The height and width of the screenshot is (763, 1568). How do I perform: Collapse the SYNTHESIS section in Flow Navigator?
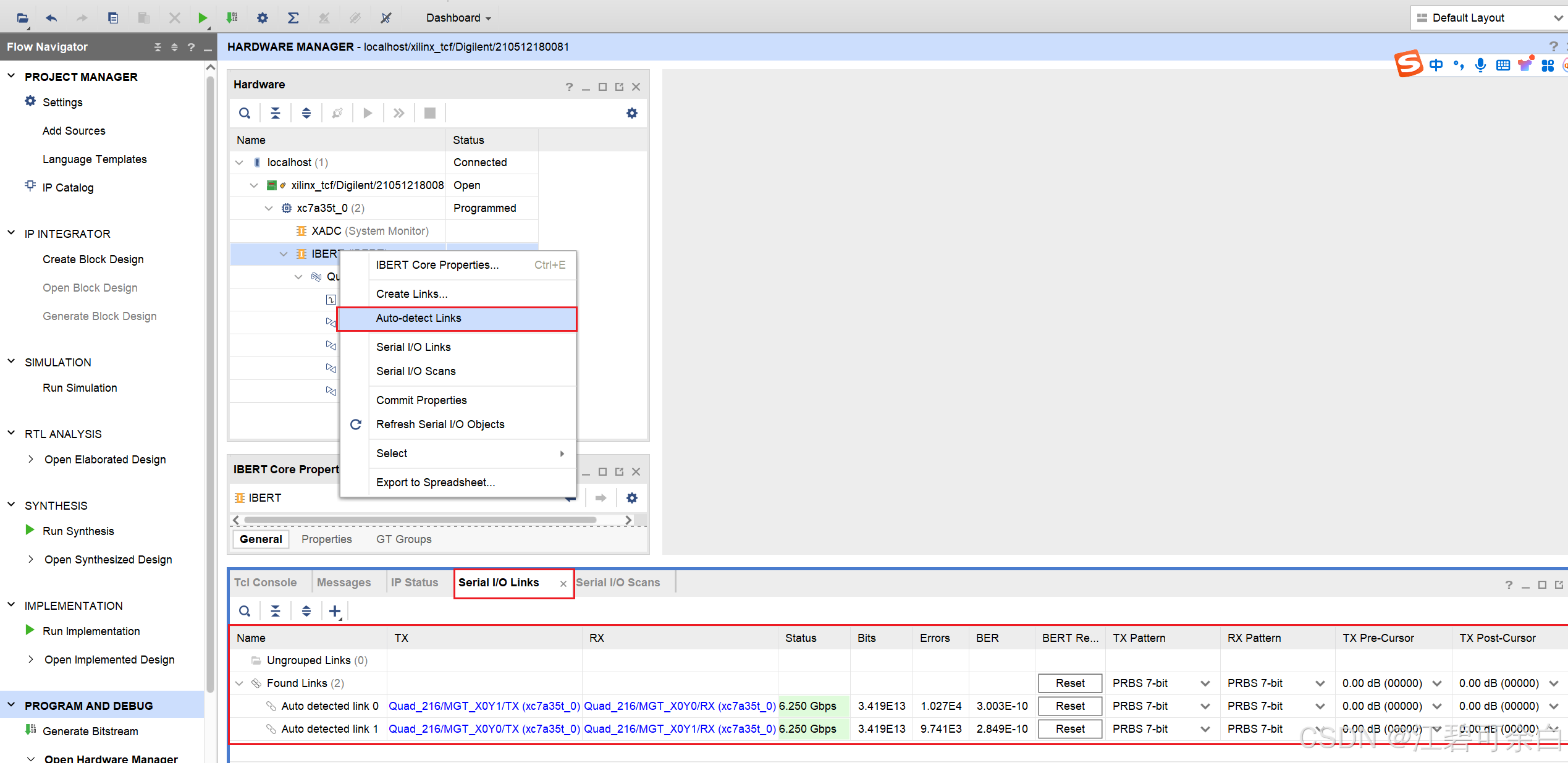click(x=11, y=505)
